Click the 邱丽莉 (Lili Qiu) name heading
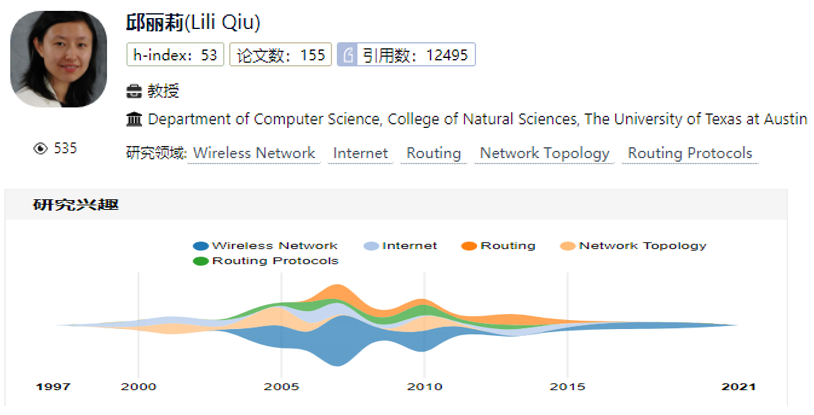This screenshot has width=814, height=415. pos(193,23)
